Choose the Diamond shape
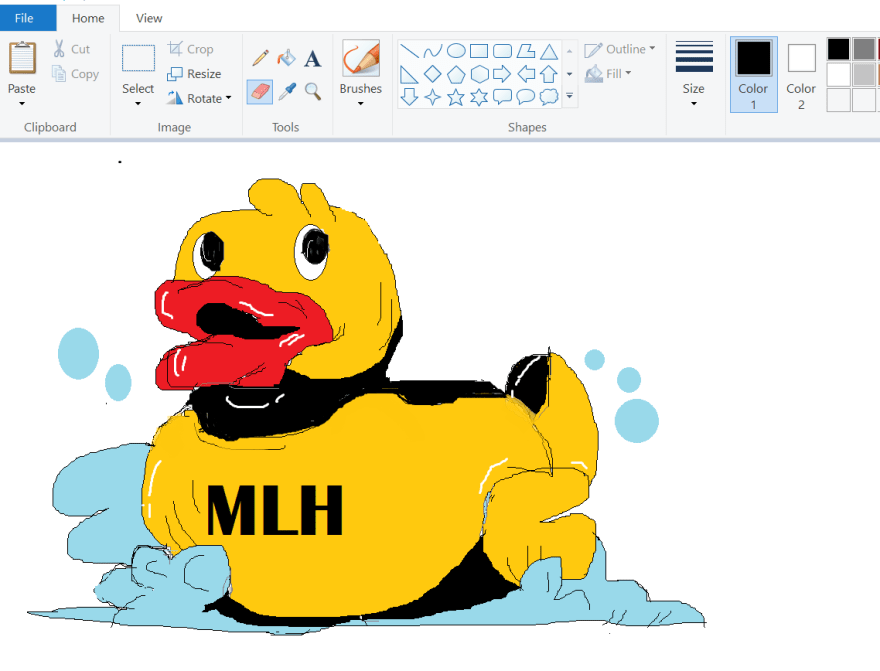 pos(432,74)
